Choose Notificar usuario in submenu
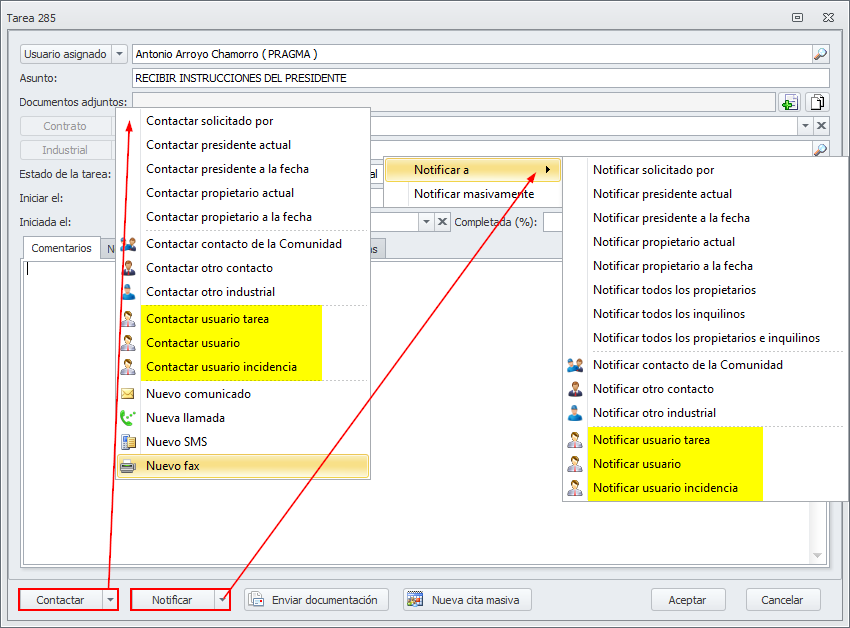Image resolution: width=850 pixels, height=628 pixels. (705, 464)
